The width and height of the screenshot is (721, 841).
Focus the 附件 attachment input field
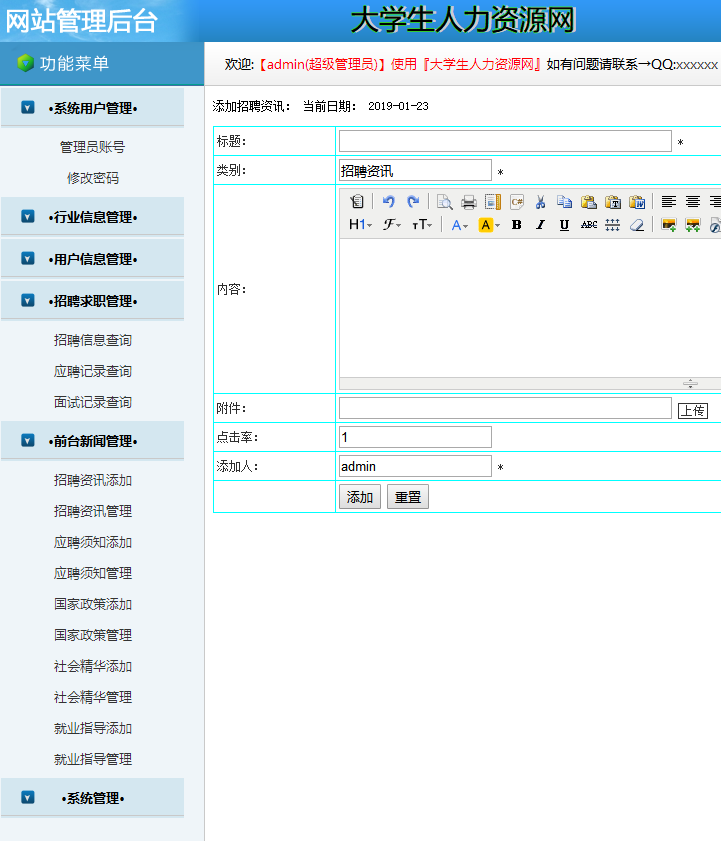(x=505, y=408)
